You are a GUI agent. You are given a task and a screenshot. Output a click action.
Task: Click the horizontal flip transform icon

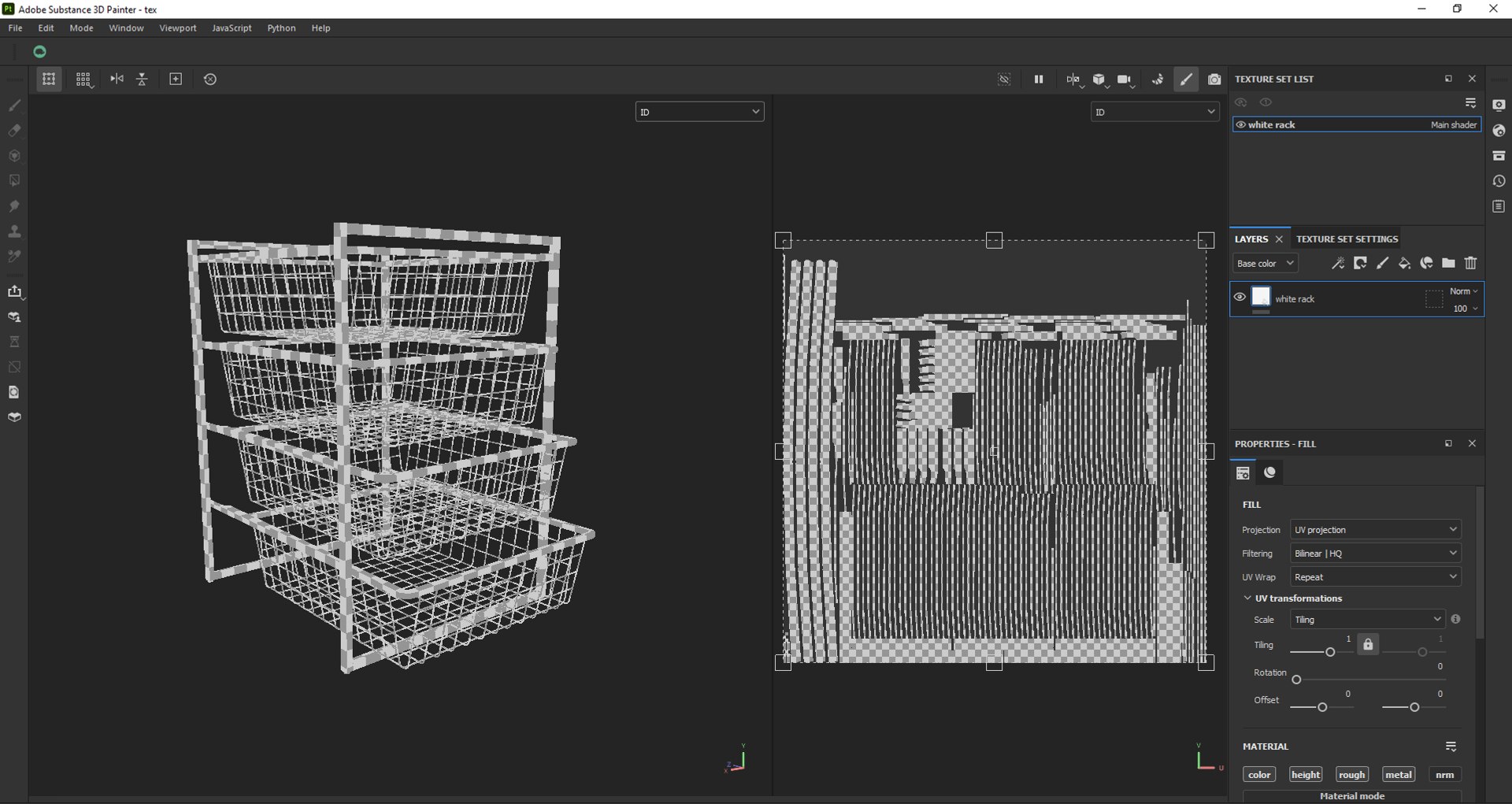pyautogui.click(x=117, y=79)
